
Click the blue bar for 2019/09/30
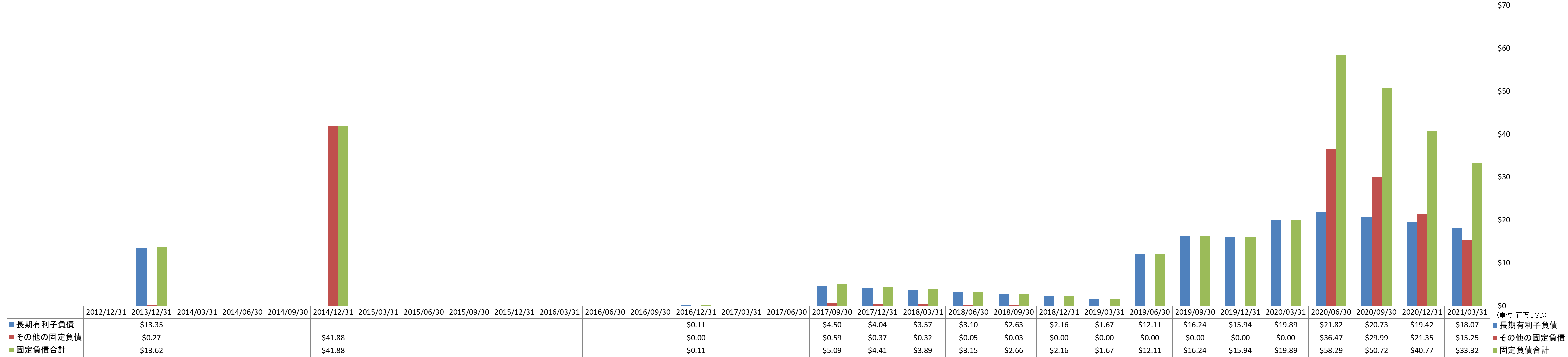pos(1185,270)
